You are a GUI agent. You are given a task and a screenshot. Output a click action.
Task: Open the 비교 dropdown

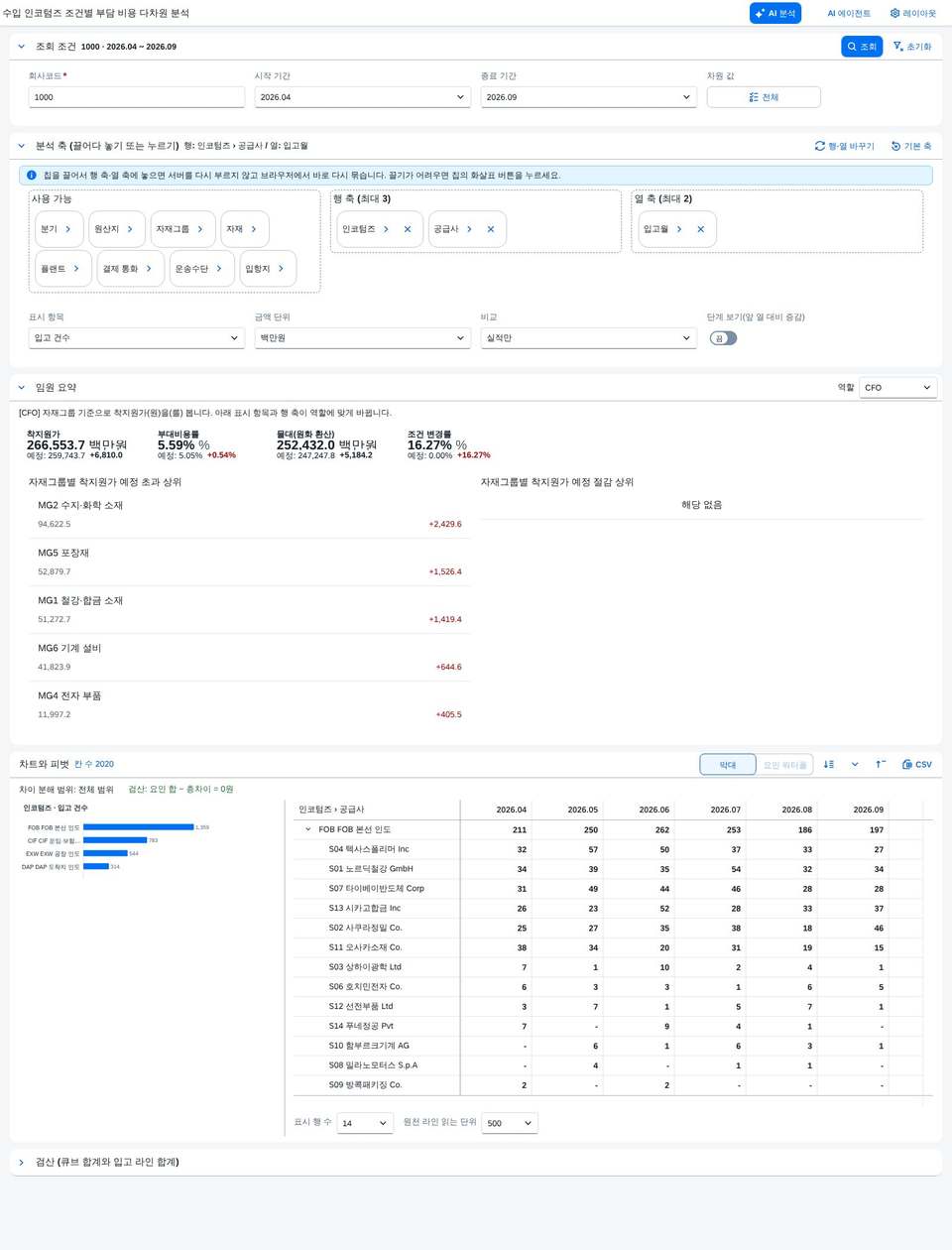pos(589,338)
